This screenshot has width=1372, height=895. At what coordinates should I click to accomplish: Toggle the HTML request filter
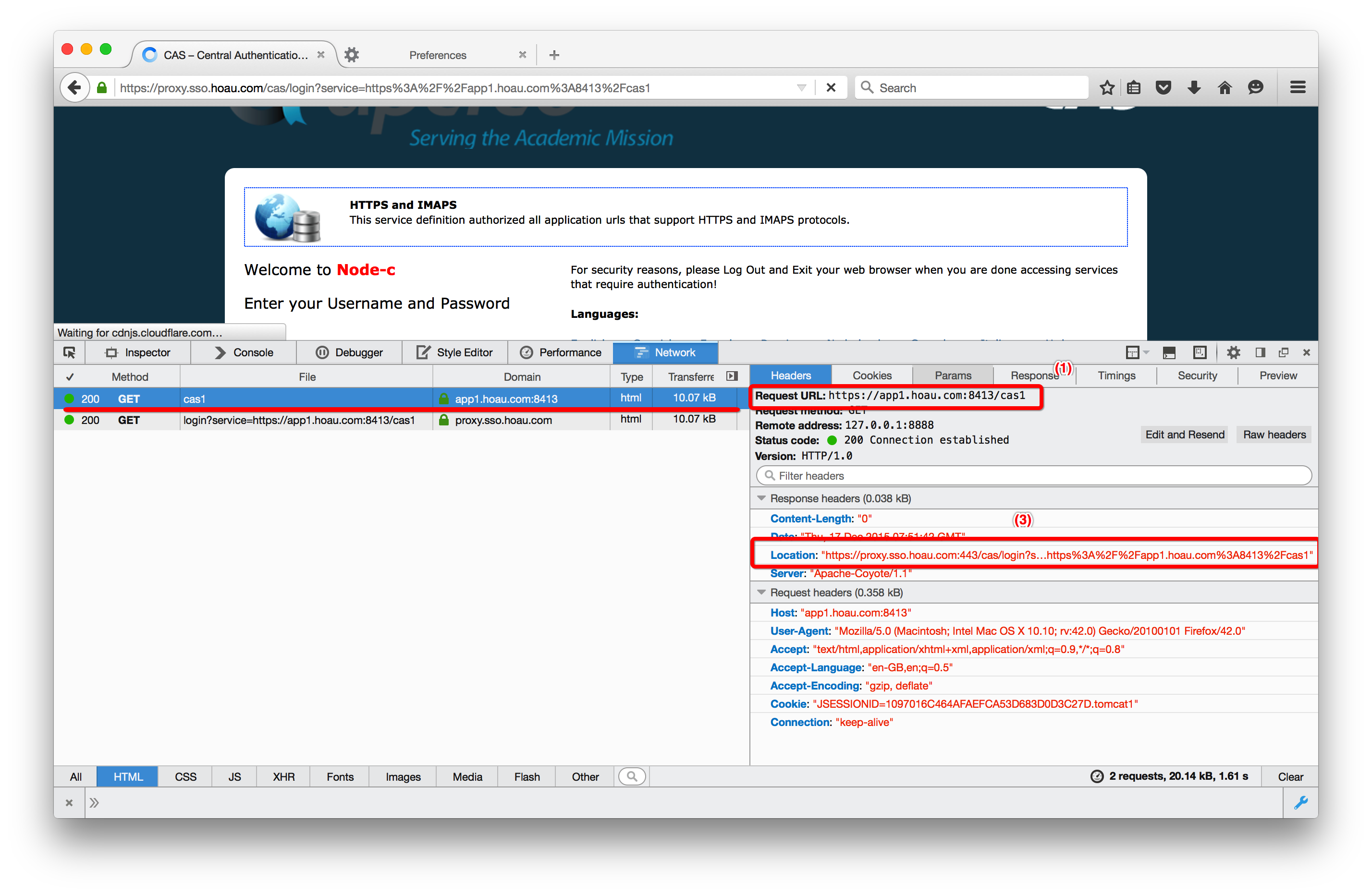[127, 776]
